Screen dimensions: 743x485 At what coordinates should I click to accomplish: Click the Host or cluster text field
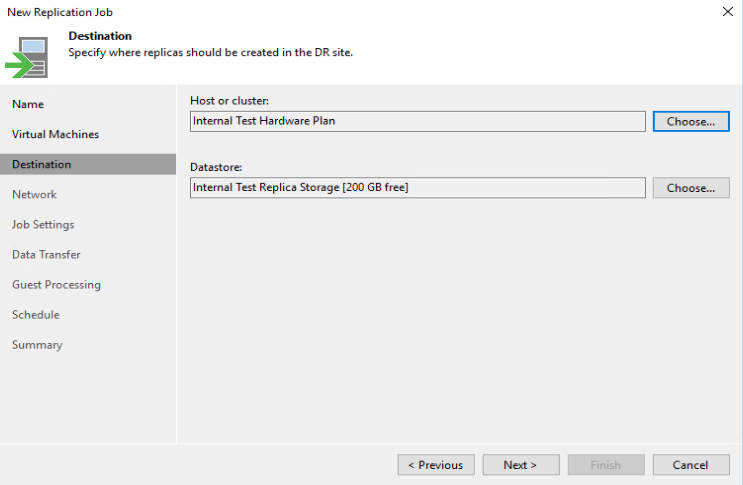(x=417, y=121)
